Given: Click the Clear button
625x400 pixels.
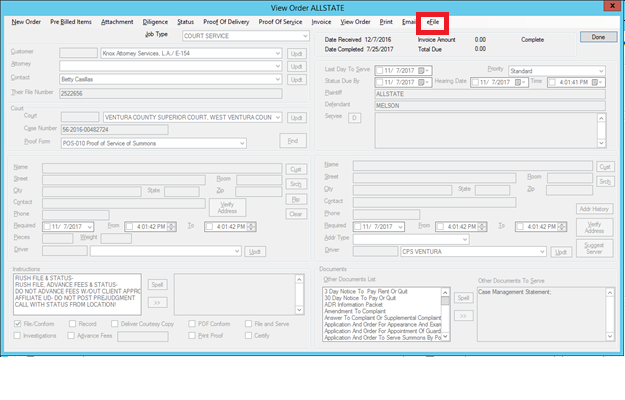Looking at the screenshot, I should 296,214.
